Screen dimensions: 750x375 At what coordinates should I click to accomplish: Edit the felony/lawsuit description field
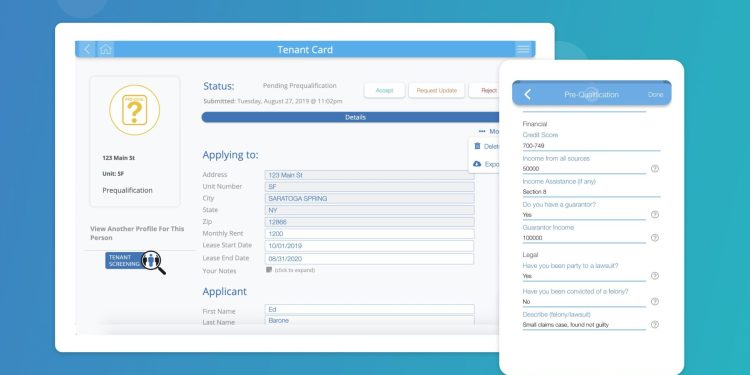pyautogui.click(x=584, y=325)
